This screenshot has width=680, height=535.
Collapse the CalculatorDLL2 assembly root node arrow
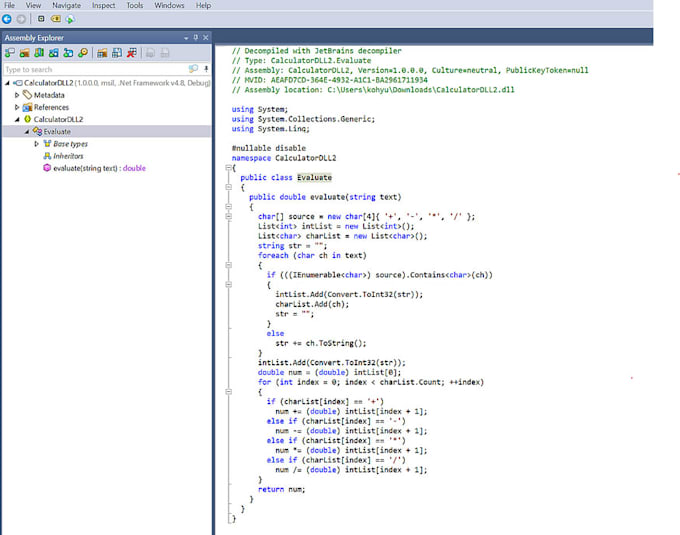7,83
